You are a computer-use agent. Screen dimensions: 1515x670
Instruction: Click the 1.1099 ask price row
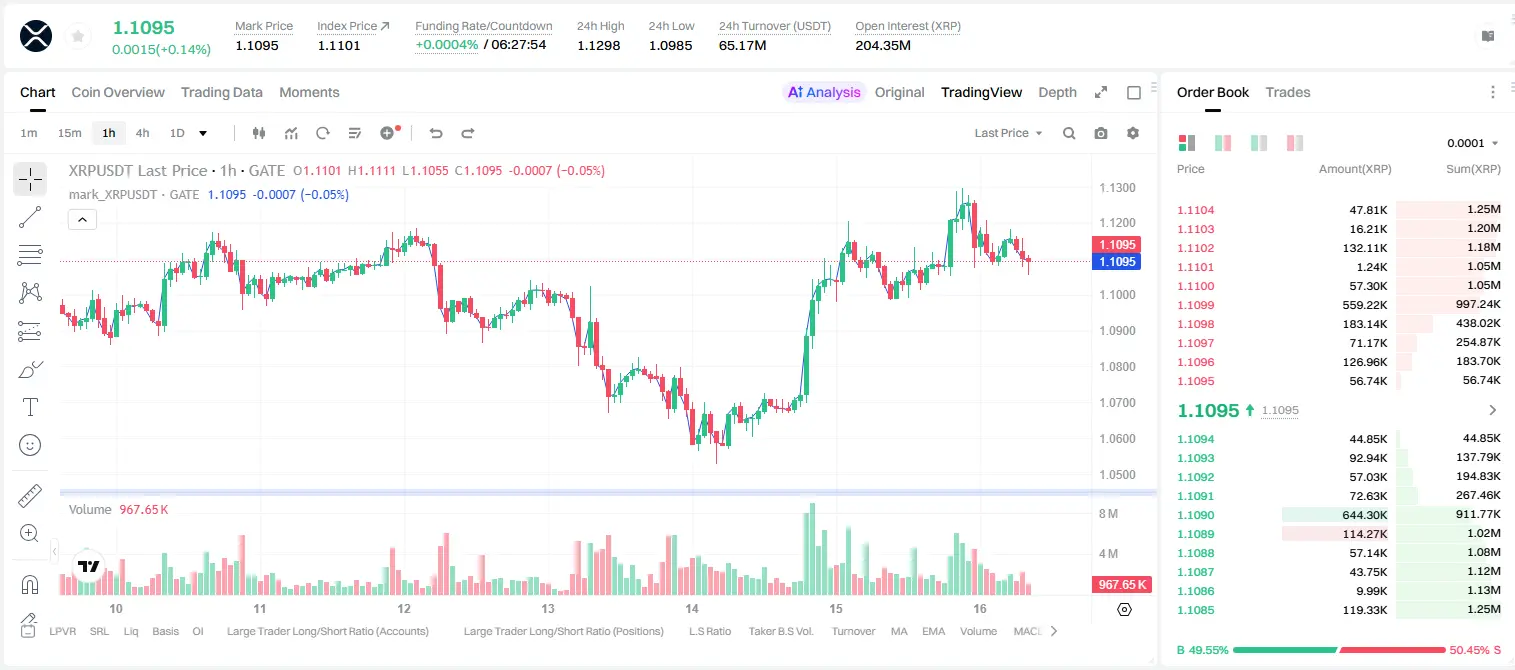(1338, 305)
